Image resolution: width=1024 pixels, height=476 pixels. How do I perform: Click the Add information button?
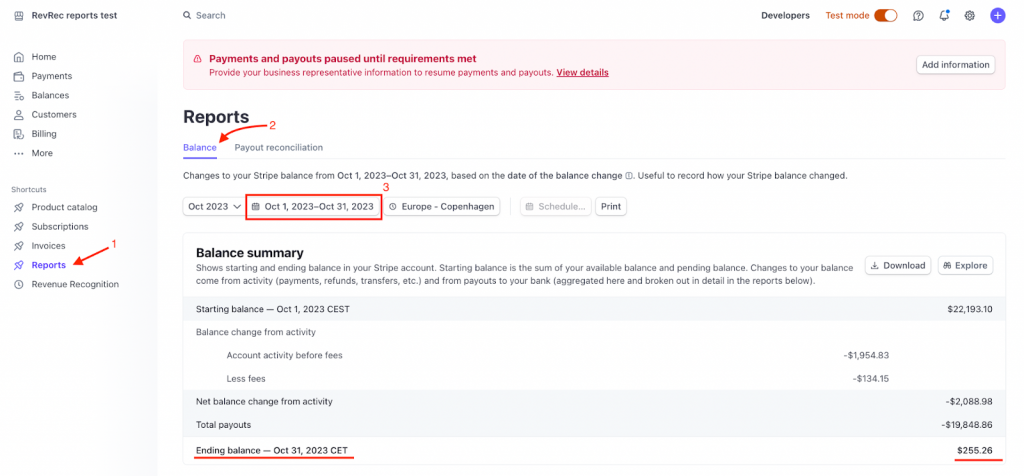pos(955,65)
